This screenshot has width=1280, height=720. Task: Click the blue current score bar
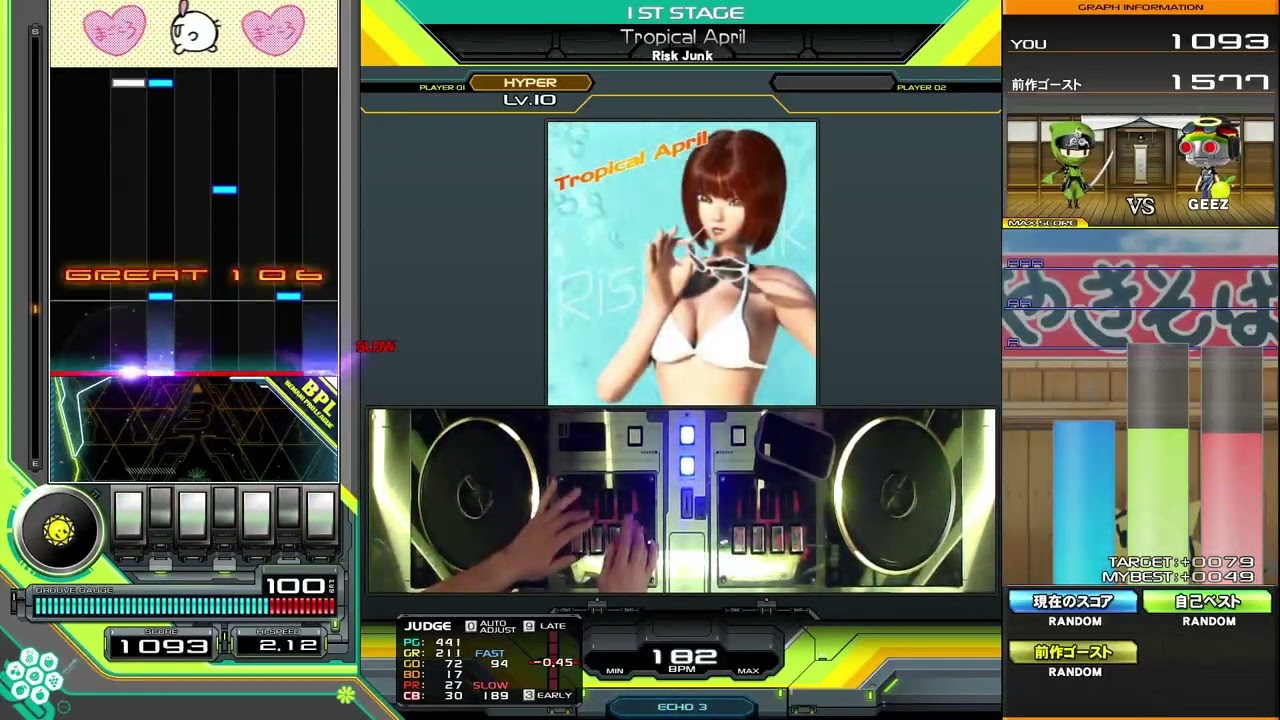1084,502
